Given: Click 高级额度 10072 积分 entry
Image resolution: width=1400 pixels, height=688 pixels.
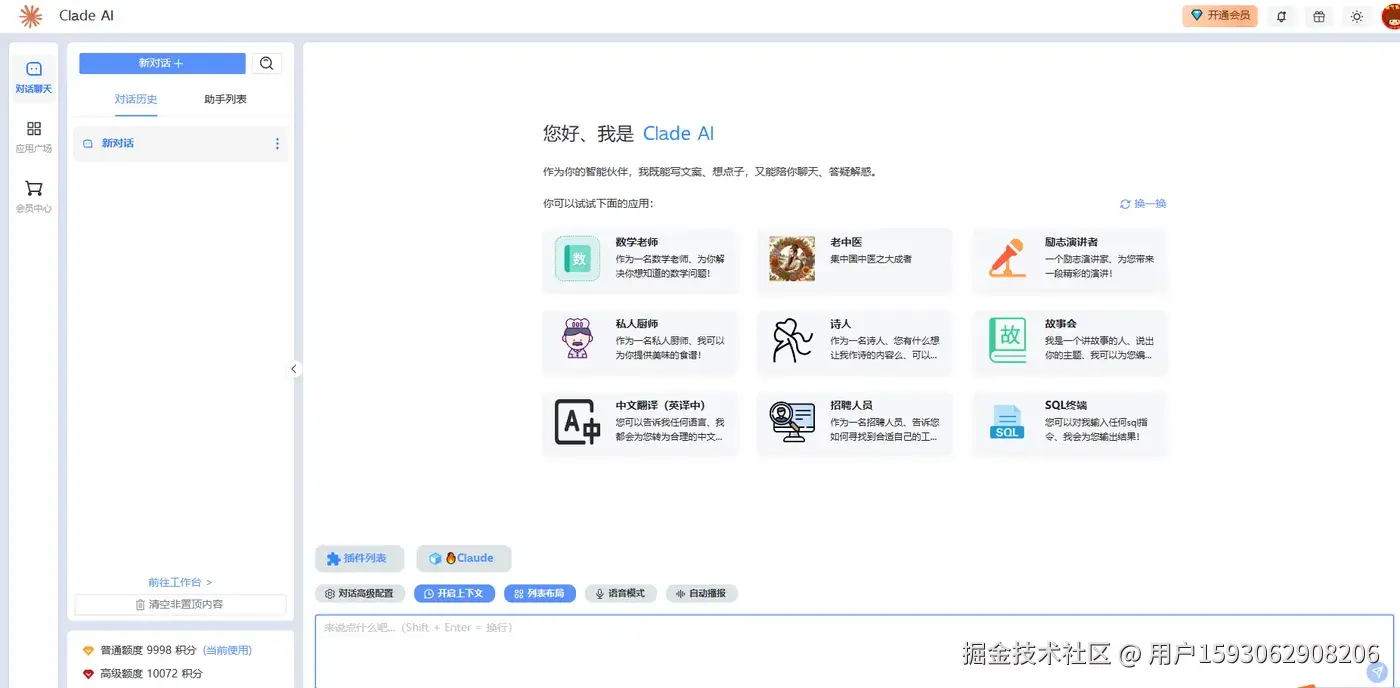Looking at the screenshot, I should 143,674.
